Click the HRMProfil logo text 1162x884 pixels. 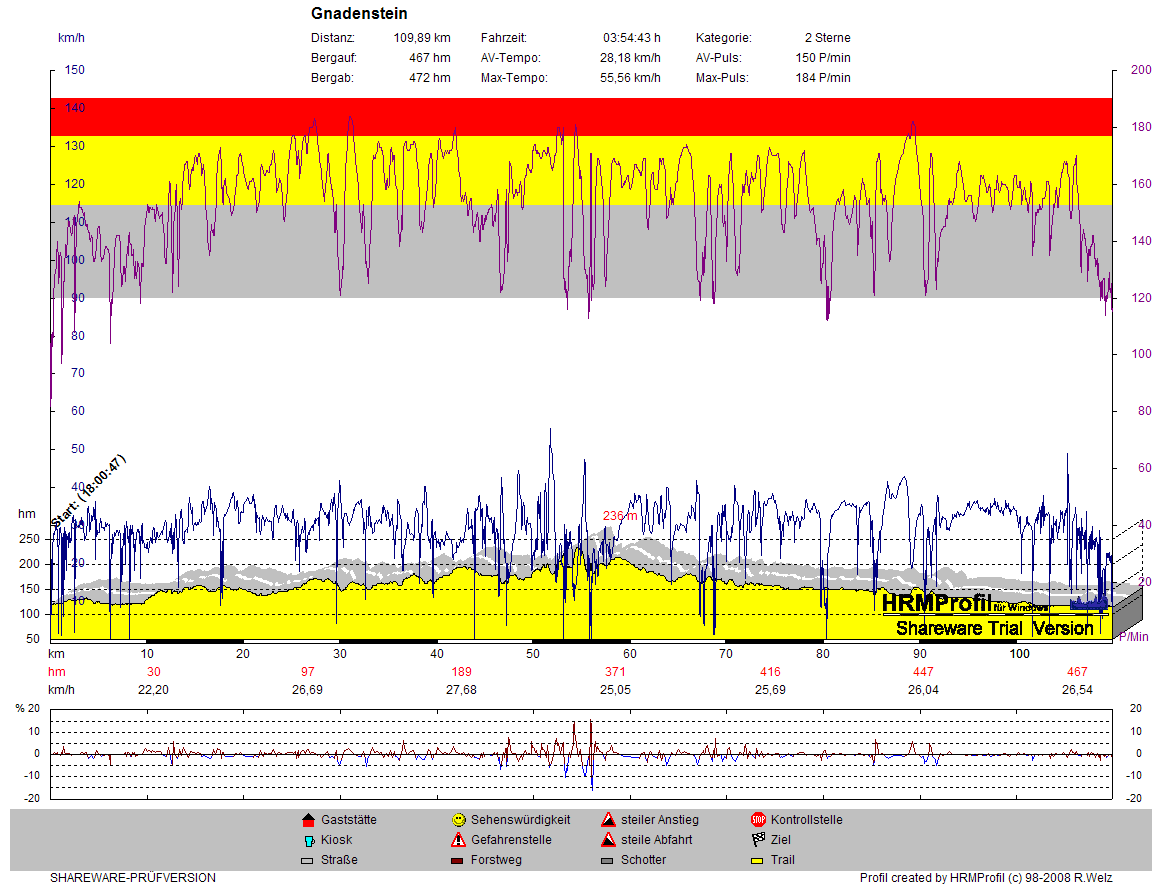point(936,603)
